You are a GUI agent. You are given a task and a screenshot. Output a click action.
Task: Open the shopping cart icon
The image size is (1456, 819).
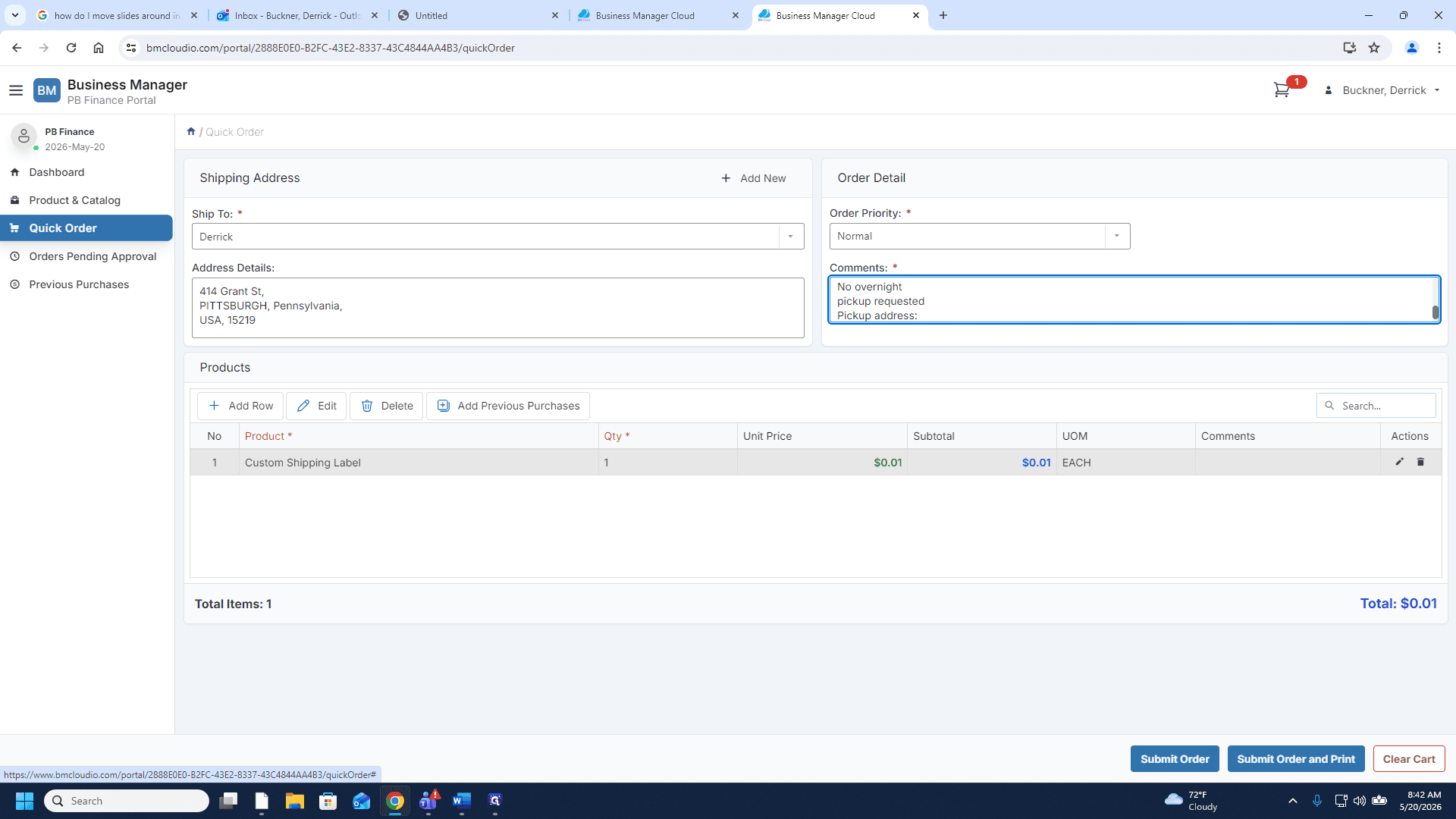1282,90
